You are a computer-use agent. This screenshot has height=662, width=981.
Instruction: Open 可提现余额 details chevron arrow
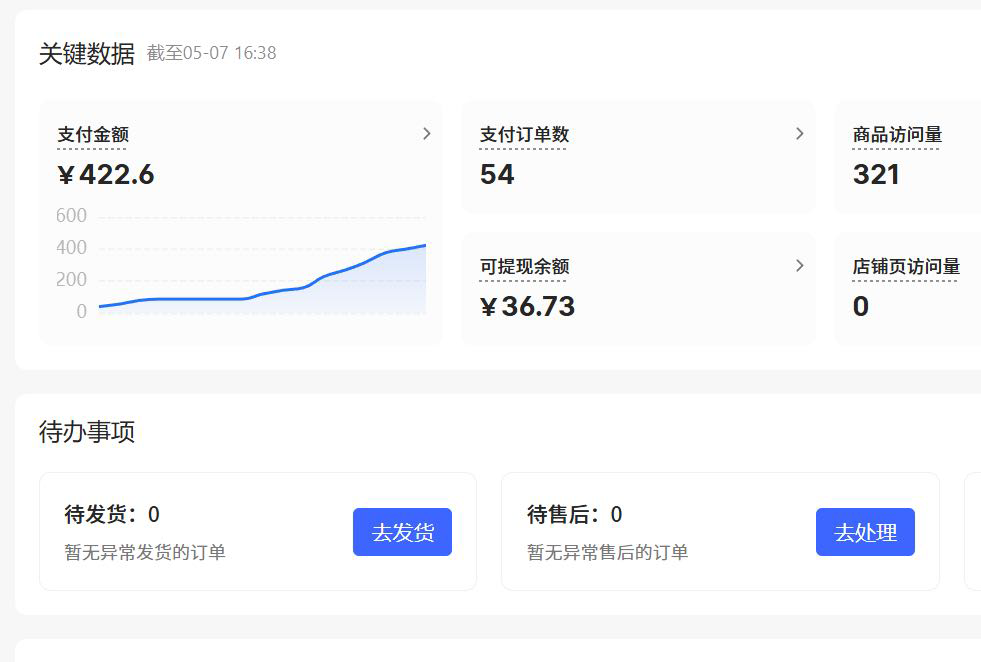[x=800, y=266]
